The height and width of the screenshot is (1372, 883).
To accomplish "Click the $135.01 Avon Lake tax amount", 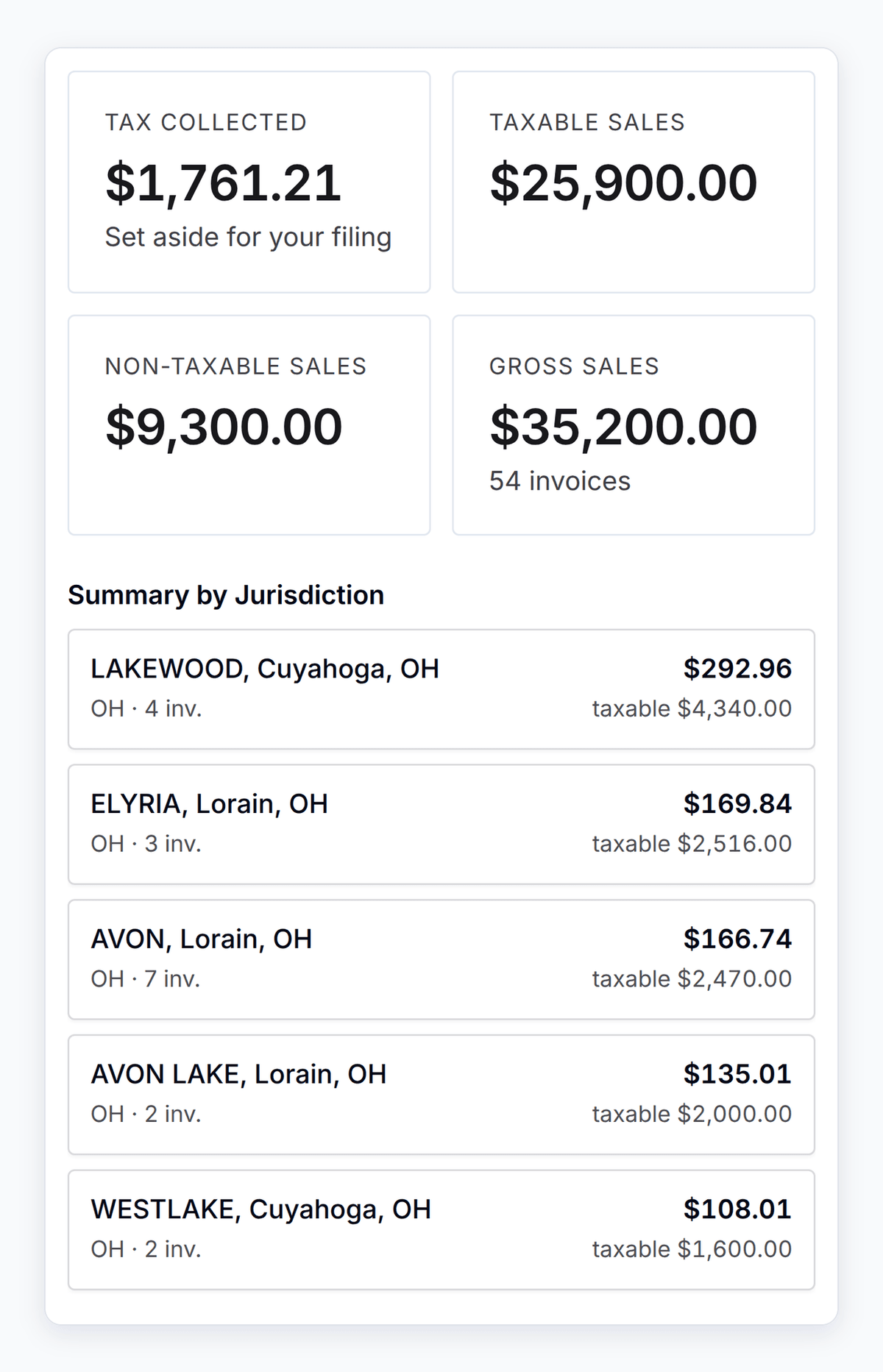I will pyautogui.click(x=737, y=1075).
